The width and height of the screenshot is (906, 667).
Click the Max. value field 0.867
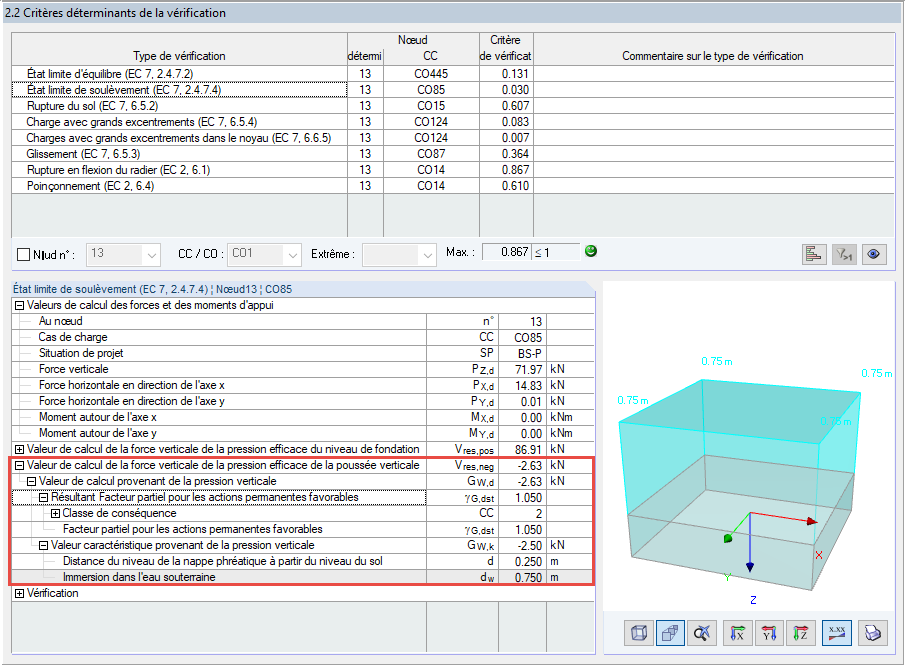click(506, 252)
